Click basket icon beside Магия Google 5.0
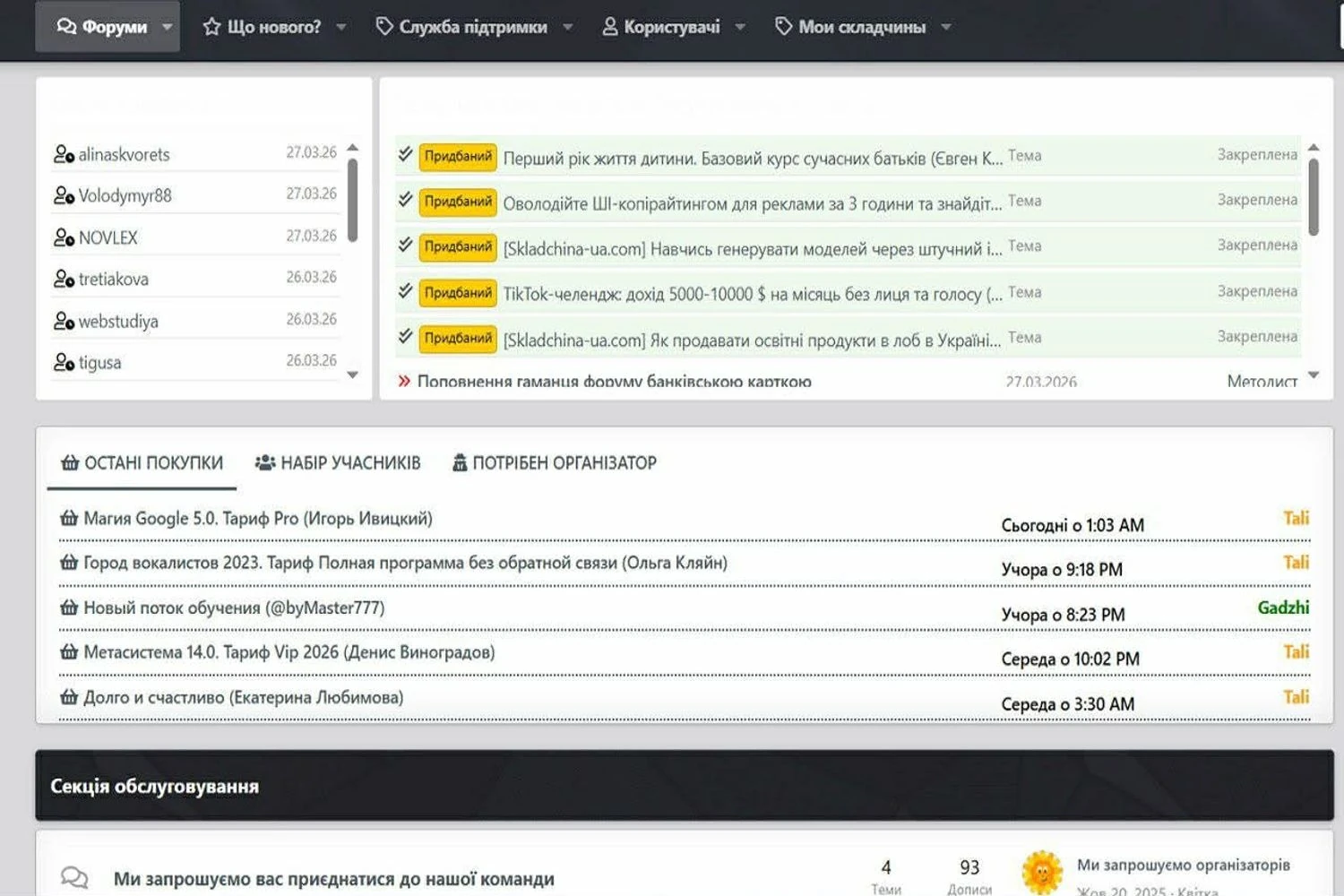 click(69, 518)
